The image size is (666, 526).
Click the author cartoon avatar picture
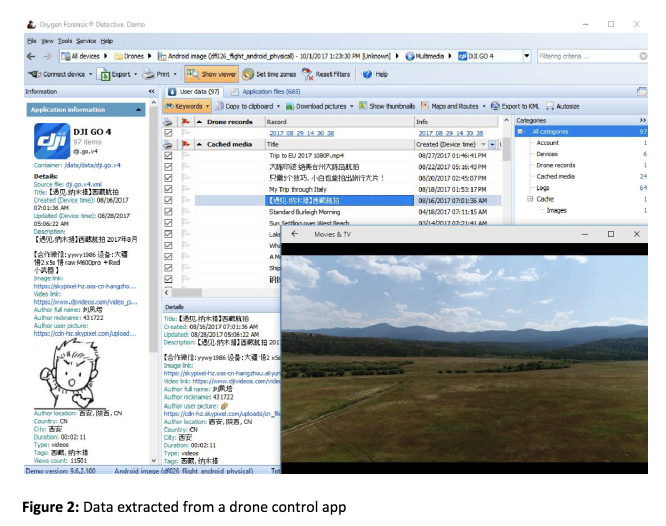(x=70, y=374)
